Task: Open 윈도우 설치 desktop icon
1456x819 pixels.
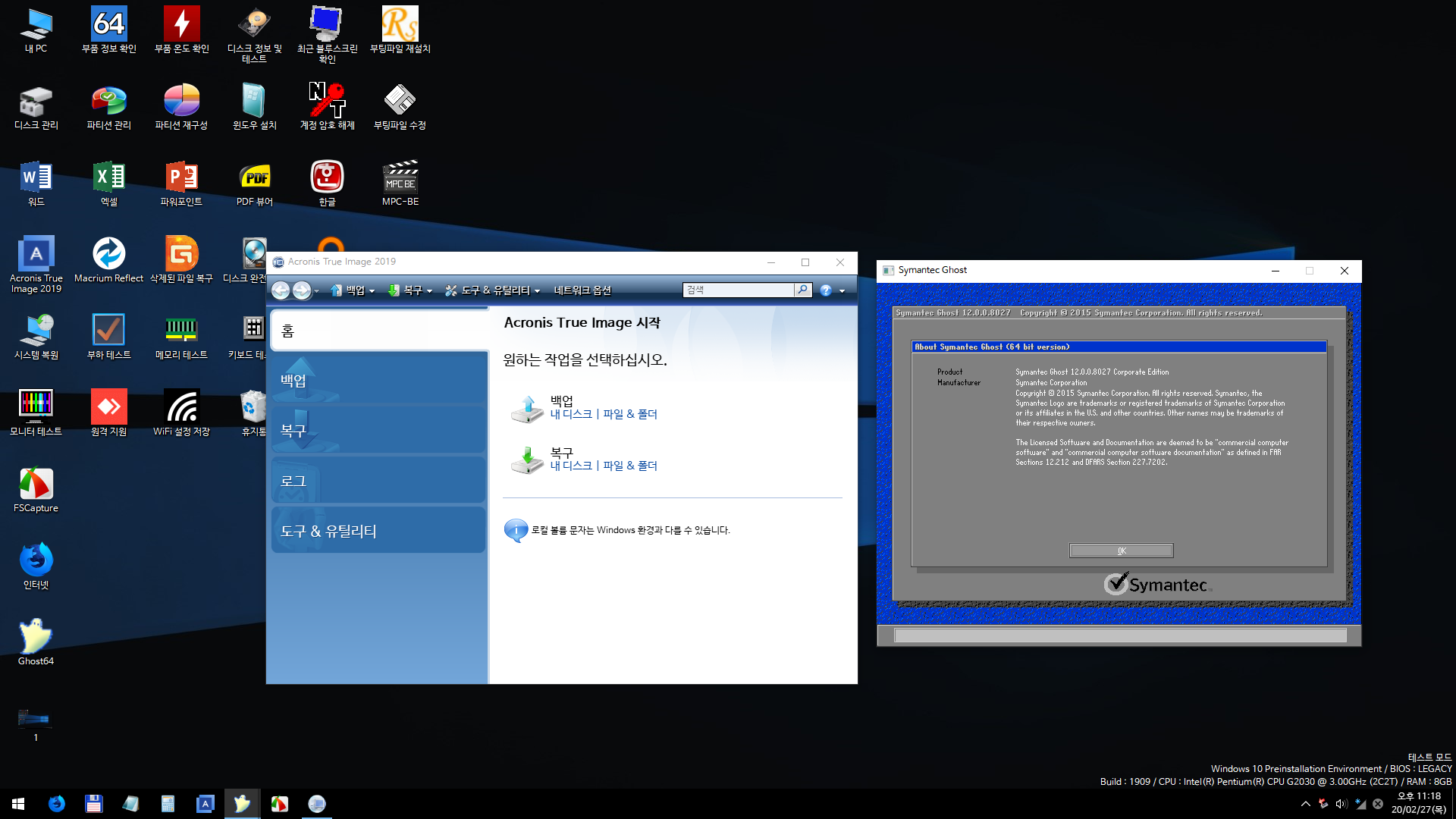Action: point(255,107)
